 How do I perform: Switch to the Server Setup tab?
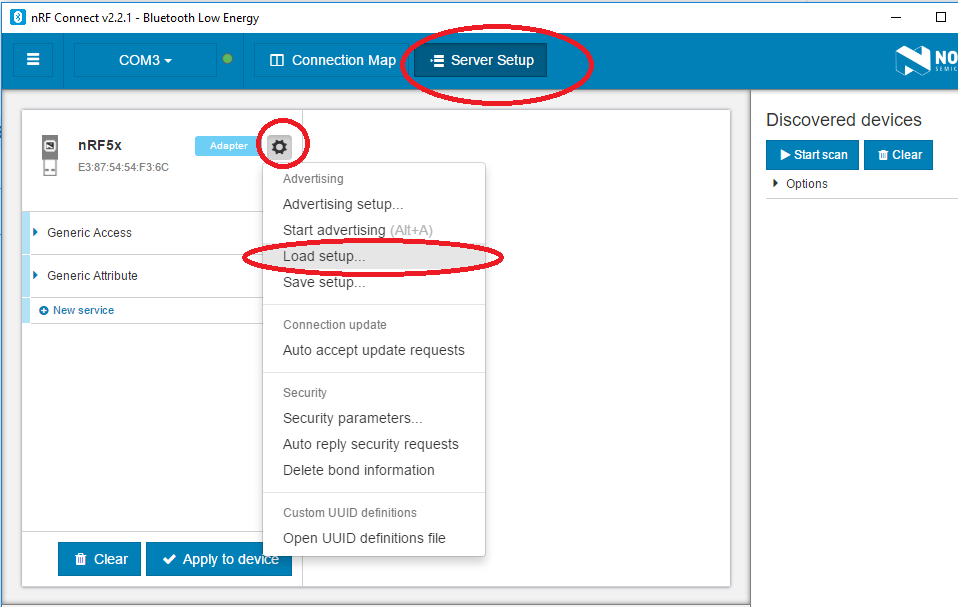point(481,60)
